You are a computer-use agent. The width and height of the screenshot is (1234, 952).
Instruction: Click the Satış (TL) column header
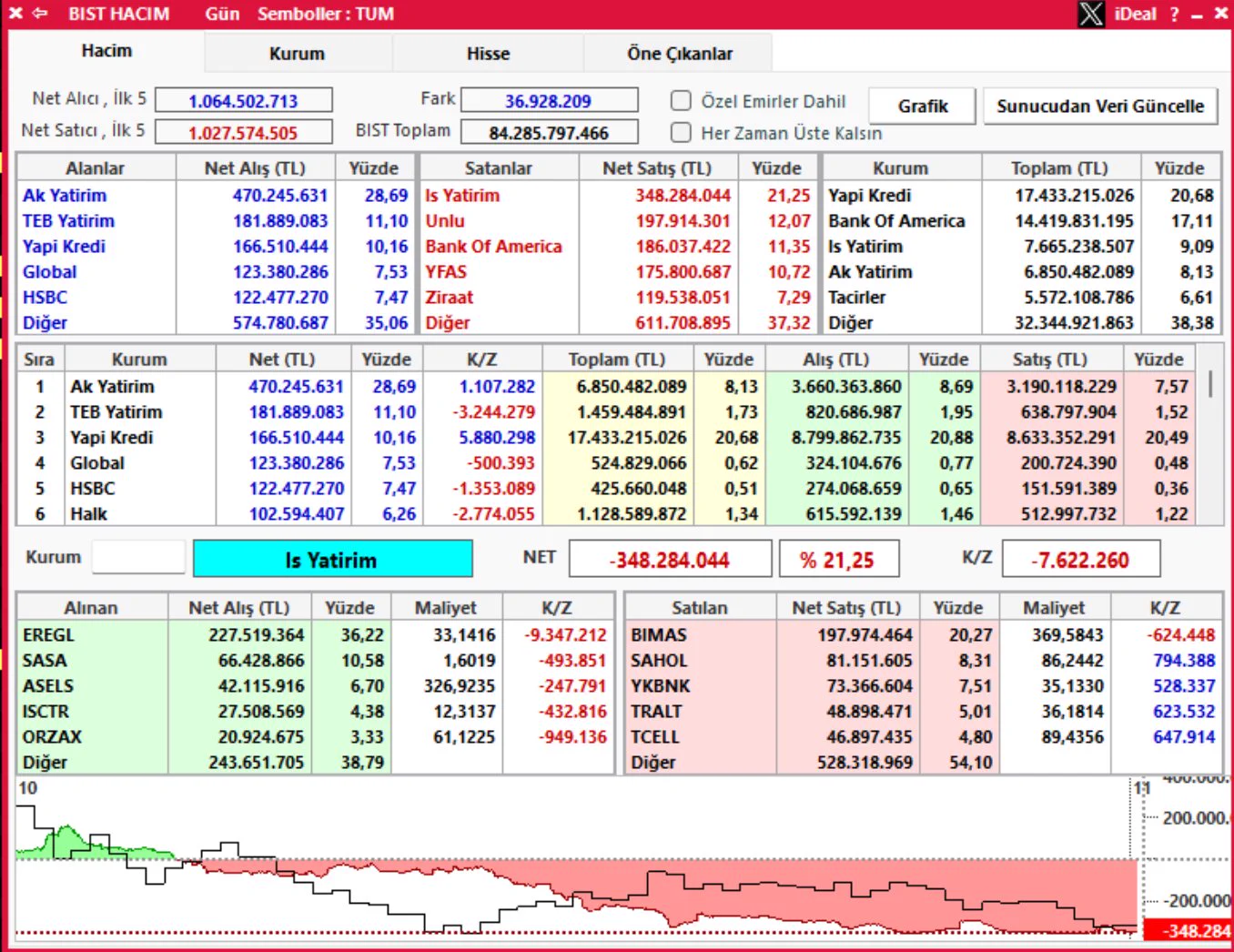1049,360
